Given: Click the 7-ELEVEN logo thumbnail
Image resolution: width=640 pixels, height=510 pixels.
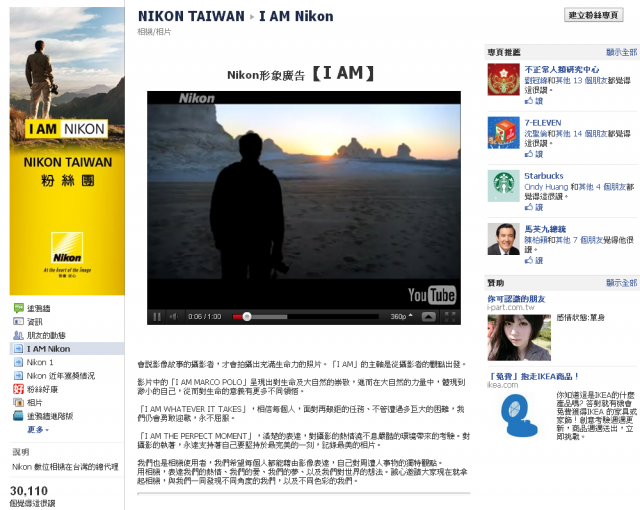Looking at the screenshot, I should 503,133.
